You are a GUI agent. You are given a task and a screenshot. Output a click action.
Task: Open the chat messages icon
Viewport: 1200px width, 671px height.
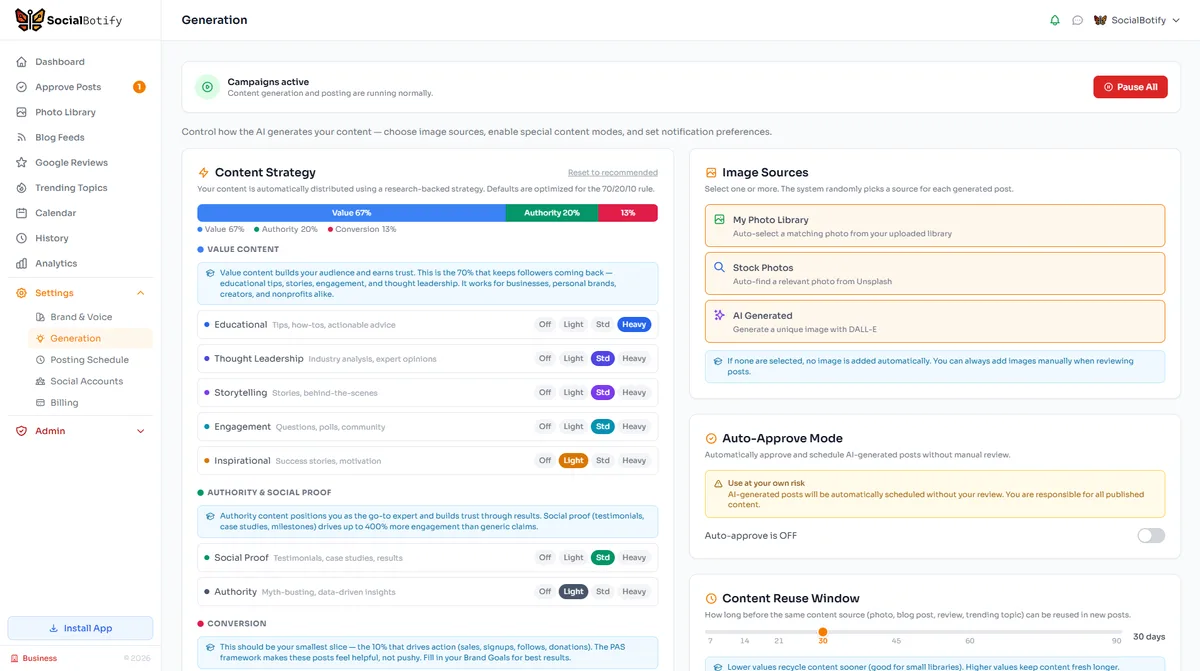click(1079, 19)
